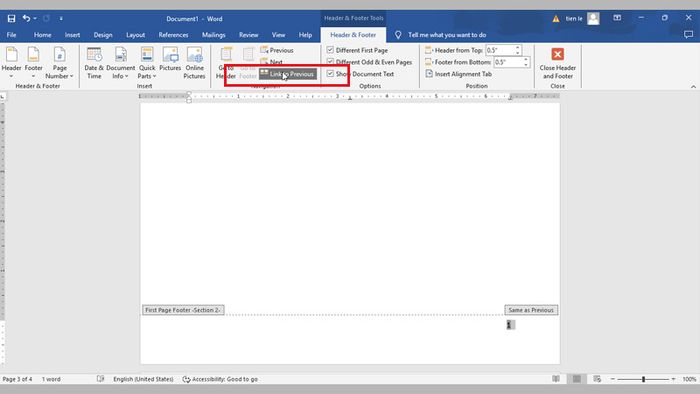The height and width of the screenshot is (394, 700).
Task: Click the Undo arrow in the quick access toolbar
Action: click(26, 18)
